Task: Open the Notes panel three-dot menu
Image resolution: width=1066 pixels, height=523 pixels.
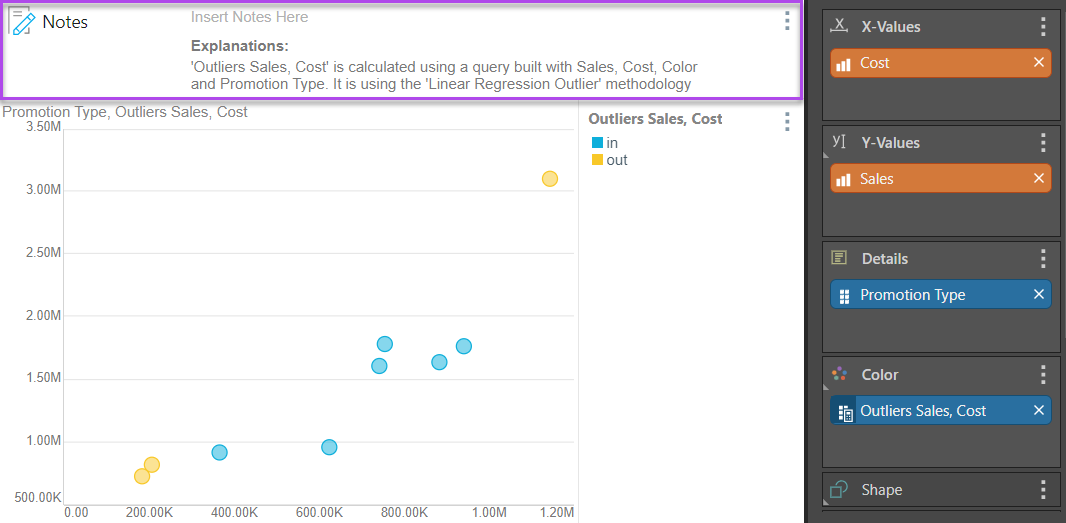Action: click(x=787, y=21)
